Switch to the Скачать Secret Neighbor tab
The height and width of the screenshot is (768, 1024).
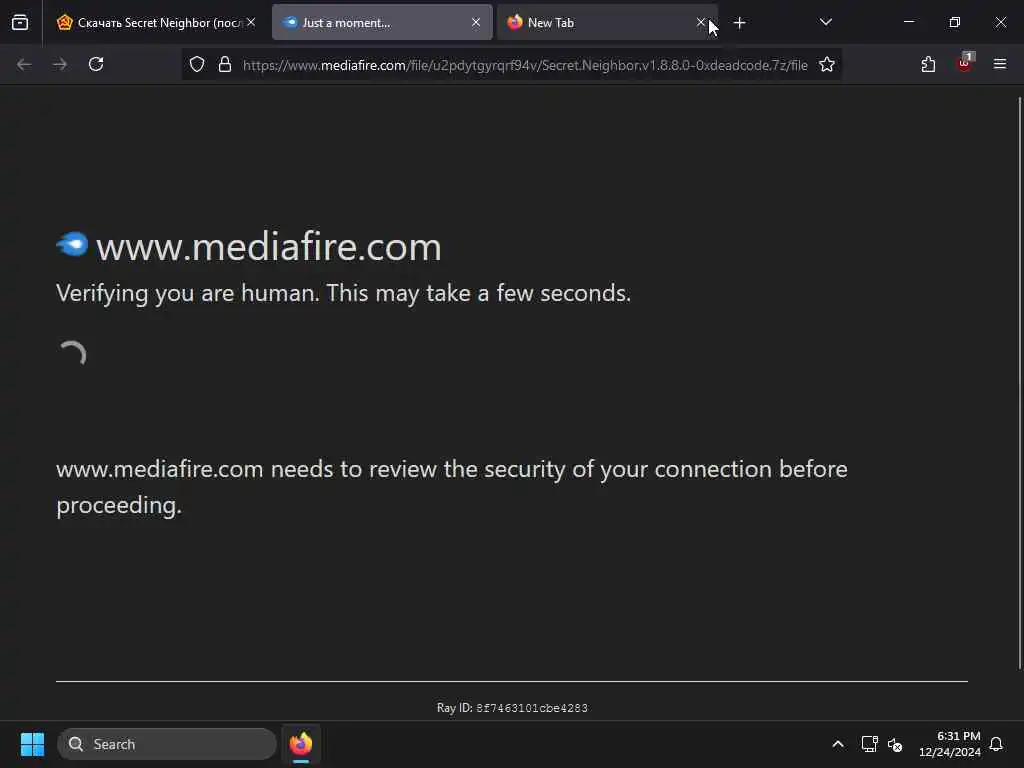157,23
